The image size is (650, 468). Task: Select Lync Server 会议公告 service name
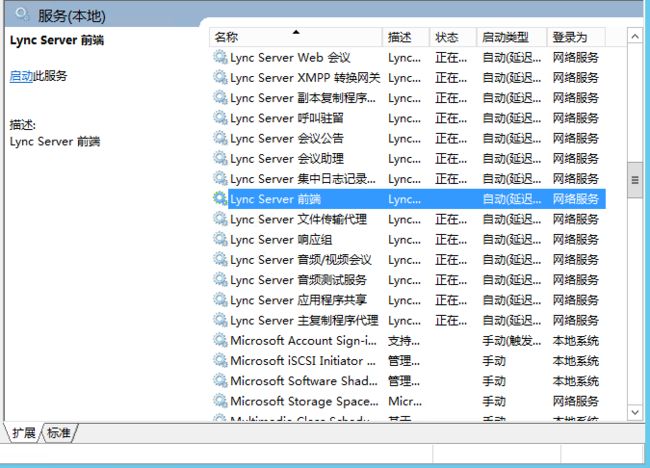click(287, 138)
